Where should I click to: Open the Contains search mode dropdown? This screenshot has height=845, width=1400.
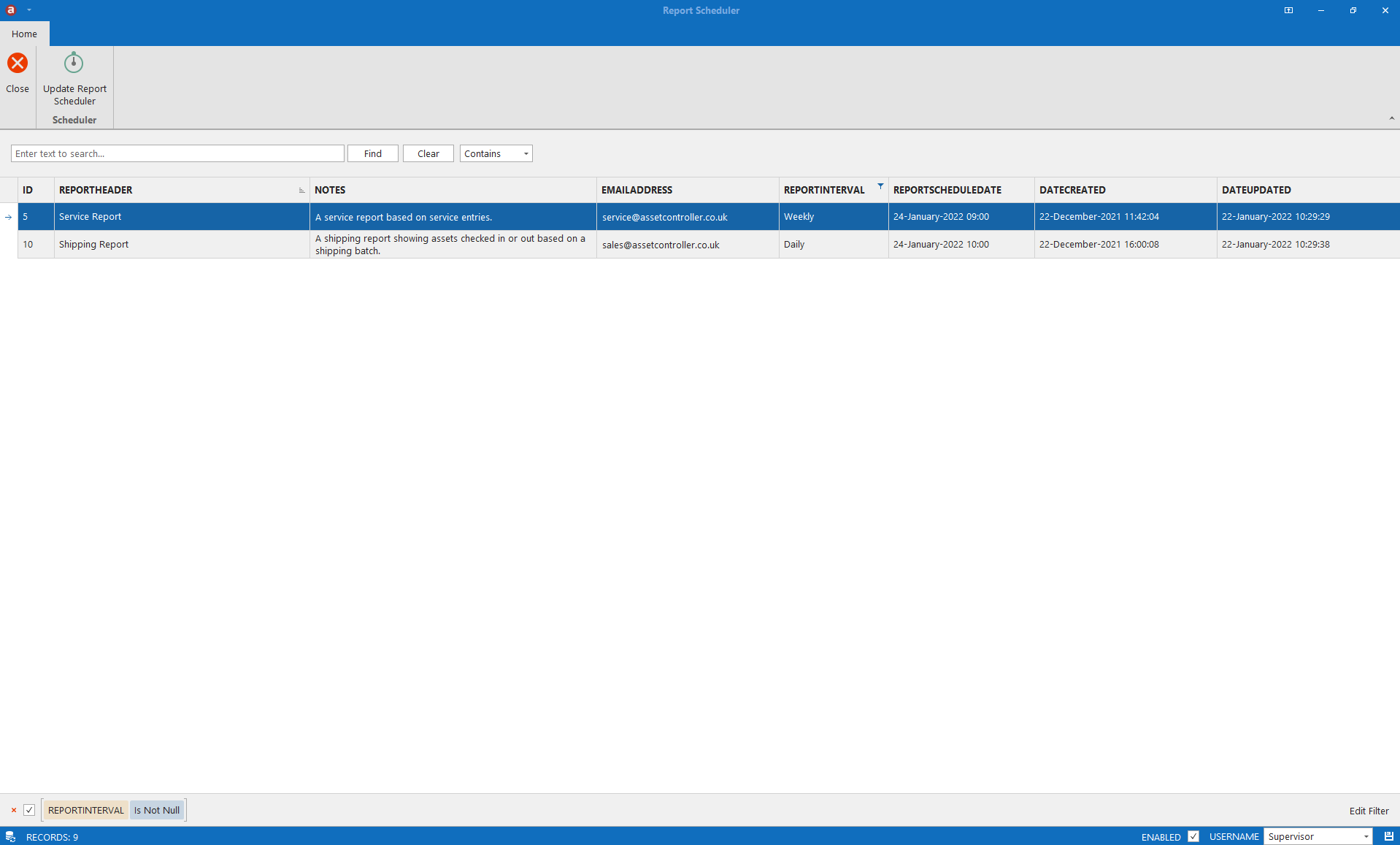pyautogui.click(x=496, y=153)
